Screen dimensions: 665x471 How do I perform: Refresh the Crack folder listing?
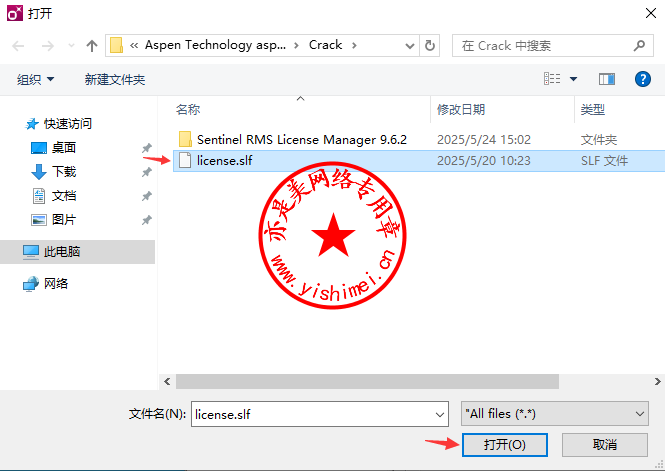coord(430,45)
